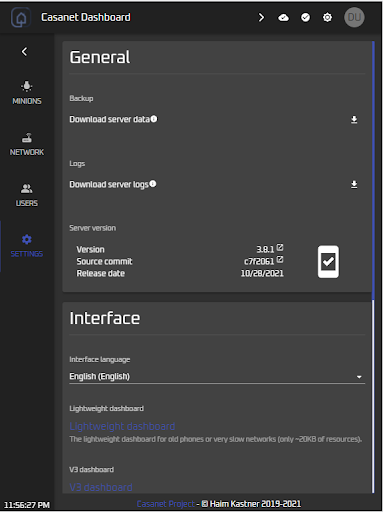
Task: Open the Network section
Action: pyautogui.click(x=27, y=144)
